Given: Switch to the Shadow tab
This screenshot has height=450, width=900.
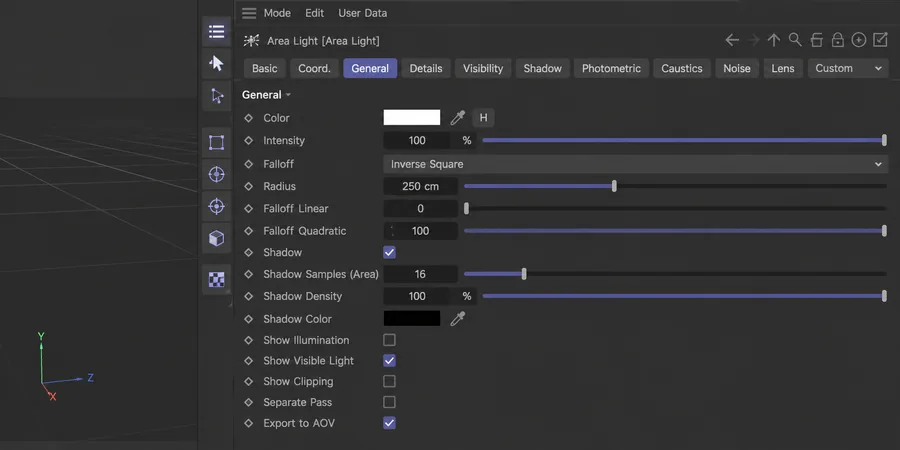Looking at the screenshot, I should pyautogui.click(x=542, y=68).
